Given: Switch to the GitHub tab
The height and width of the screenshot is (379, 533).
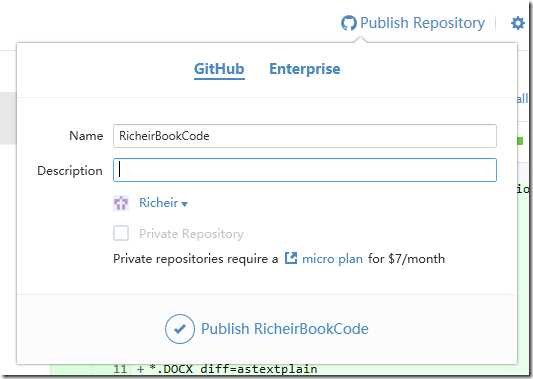Looking at the screenshot, I should 219,69.
